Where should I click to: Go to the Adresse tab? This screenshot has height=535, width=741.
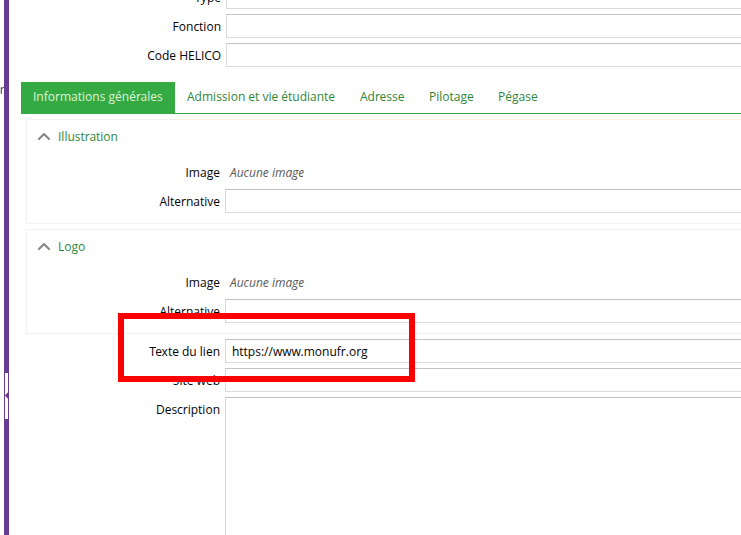pos(382,97)
